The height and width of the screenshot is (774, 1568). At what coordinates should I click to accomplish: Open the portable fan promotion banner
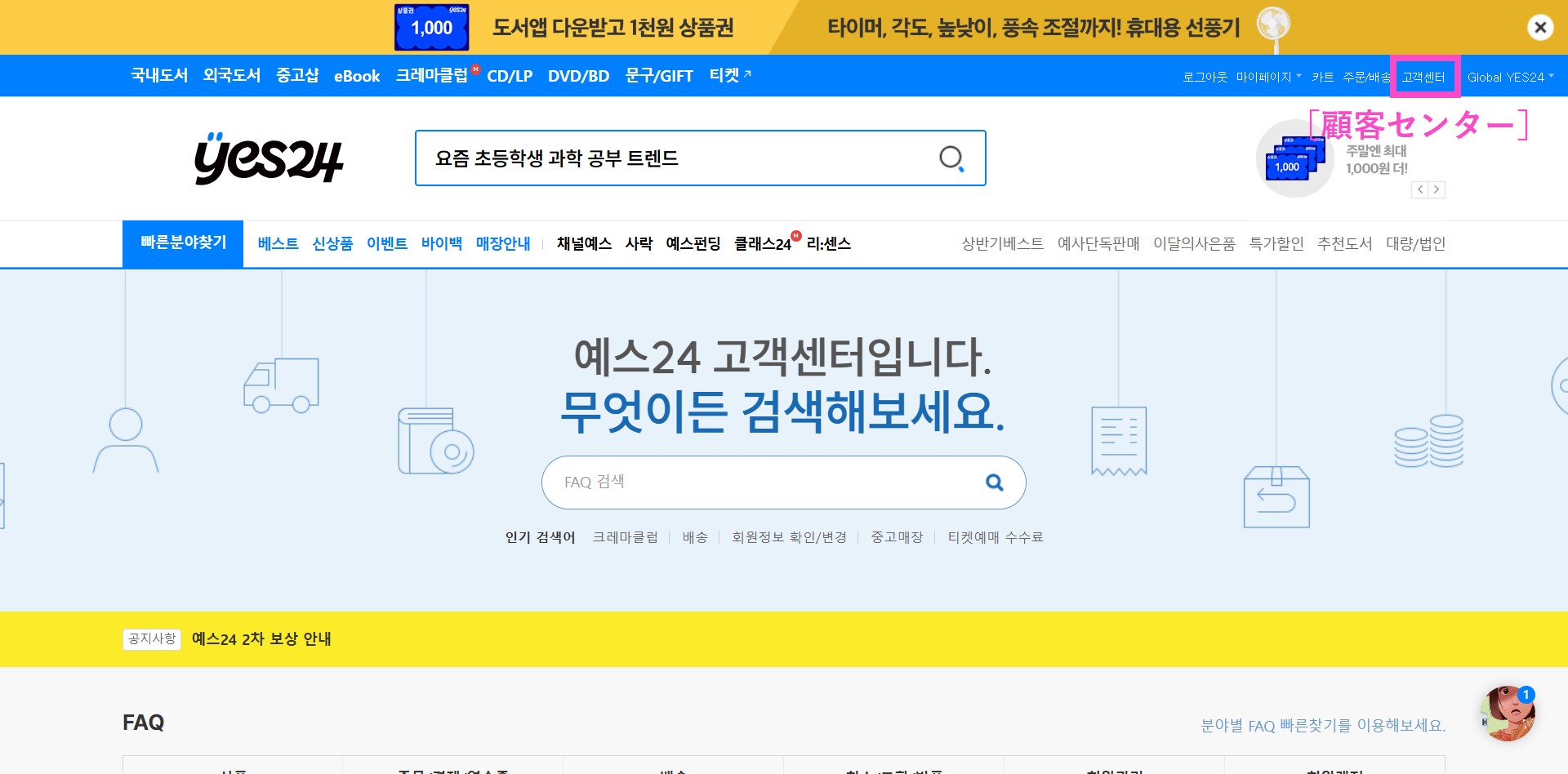[x=1058, y=28]
